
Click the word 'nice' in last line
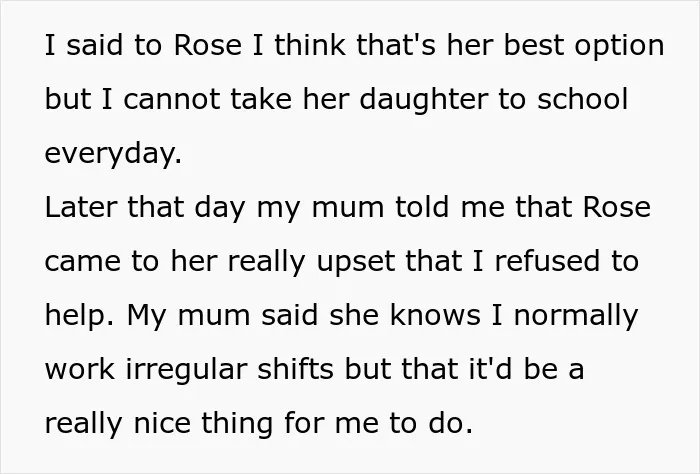[x=162, y=423]
